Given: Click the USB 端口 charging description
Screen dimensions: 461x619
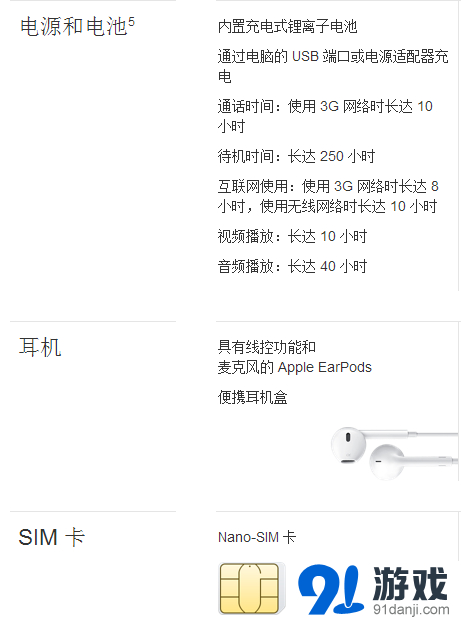Looking at the screenshot, I should pos(333,66).
